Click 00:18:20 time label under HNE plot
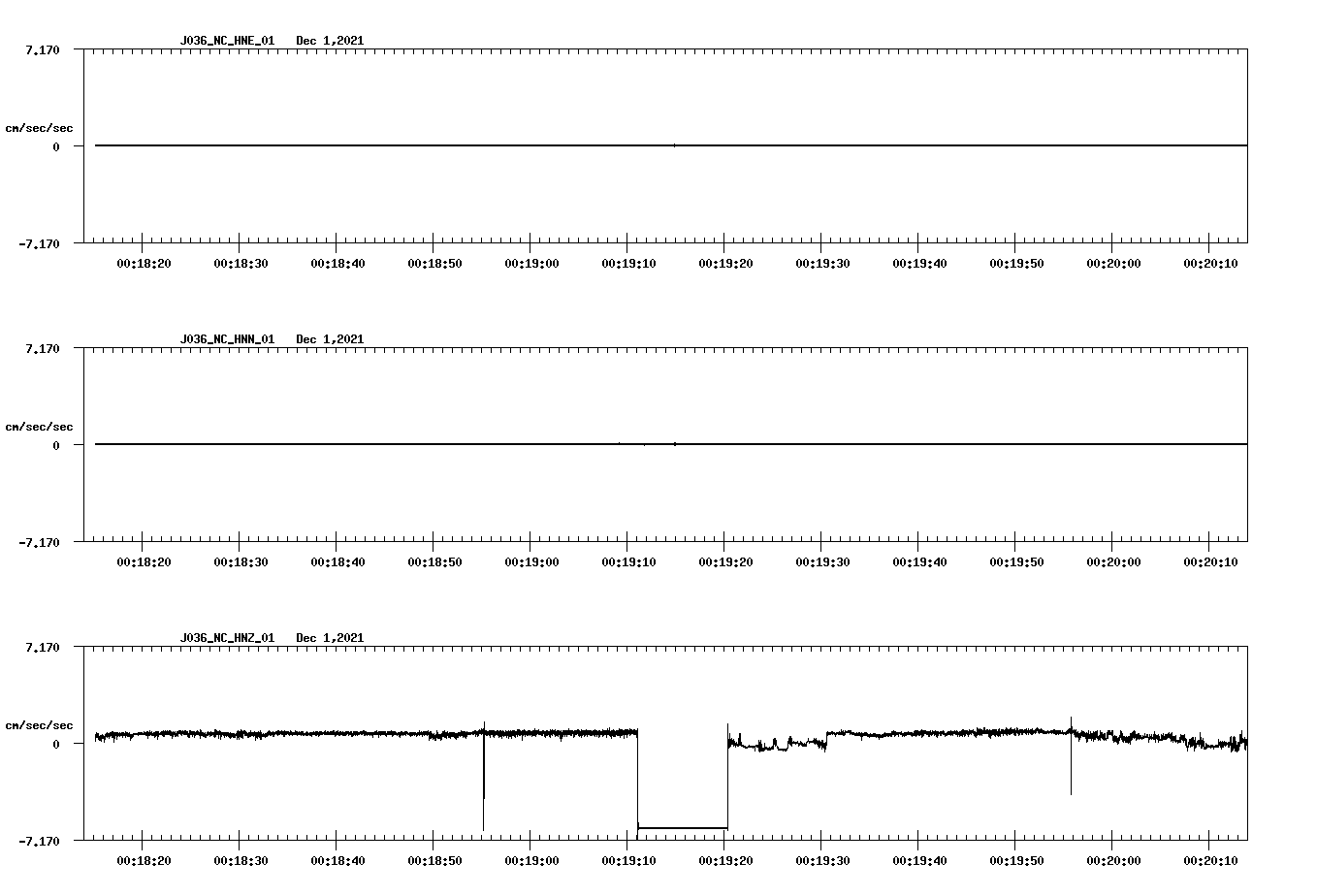The width and height of the screenshot is (1317, 896). coord(144,264)
